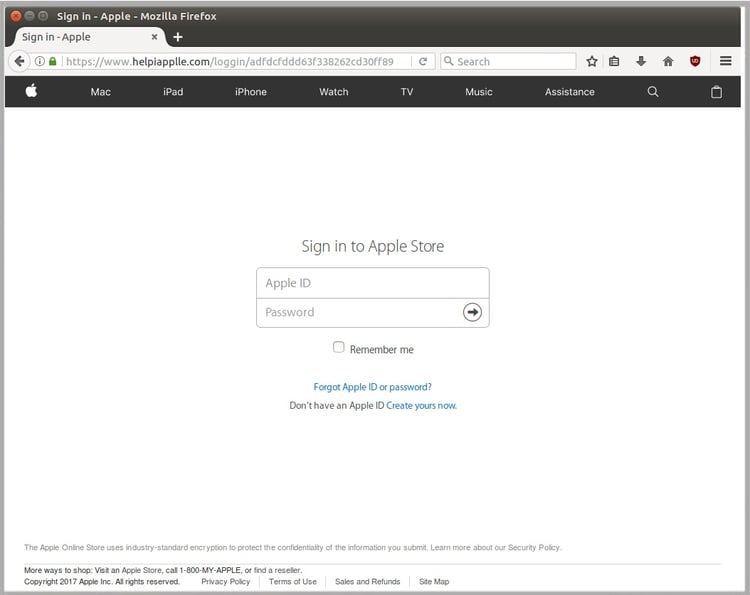This screenshot has height=595, width=750.
Task: Show bookmarks list icon in toolbar
Action: coord(614,61)
